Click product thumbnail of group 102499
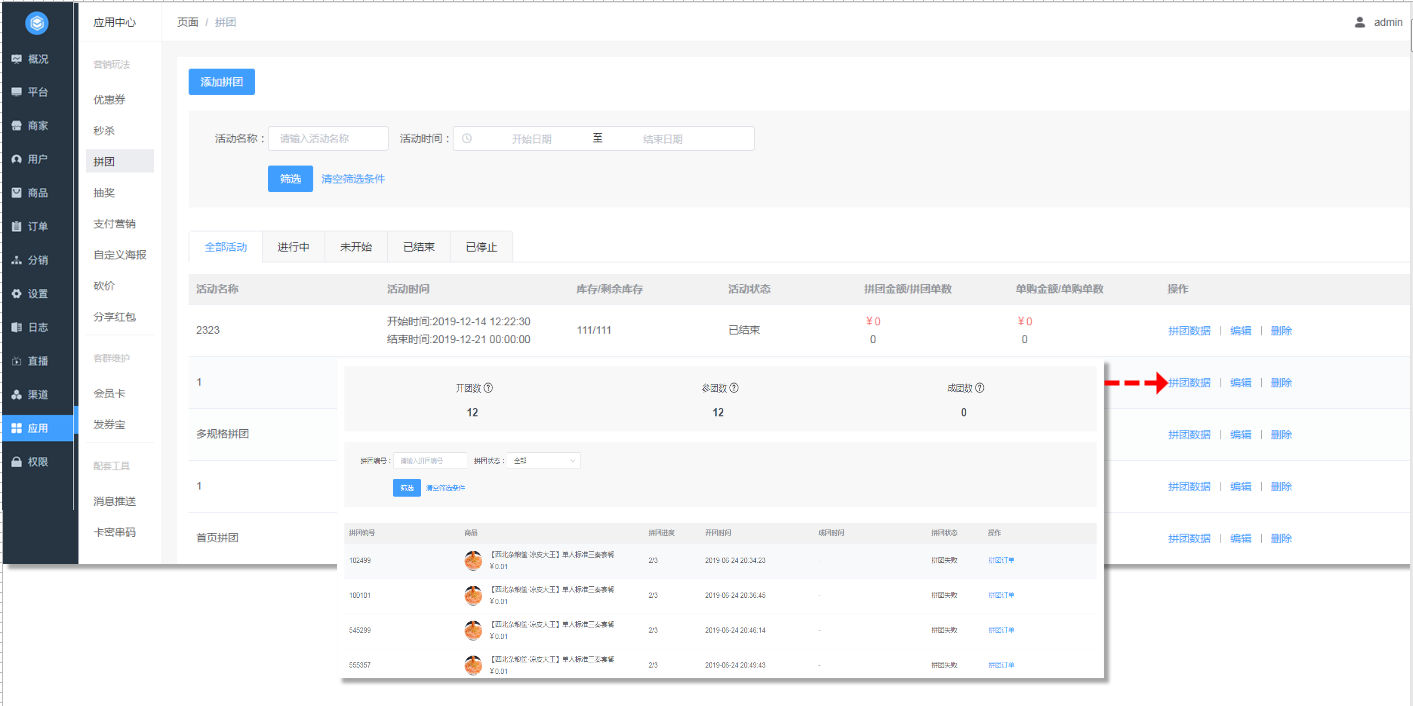Screen dimensions: 1413x706 [474, 560]
